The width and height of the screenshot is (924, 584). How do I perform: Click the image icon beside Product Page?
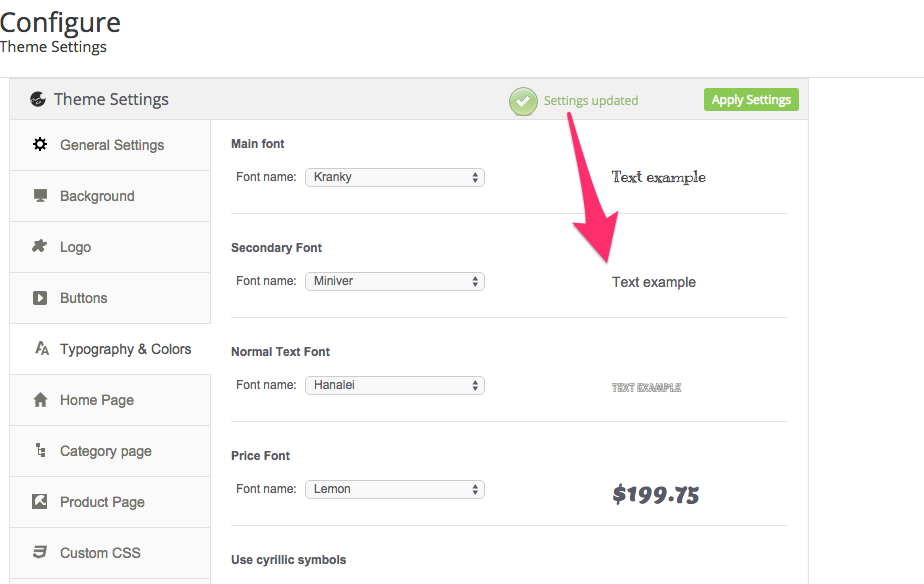tap(39, 501)
